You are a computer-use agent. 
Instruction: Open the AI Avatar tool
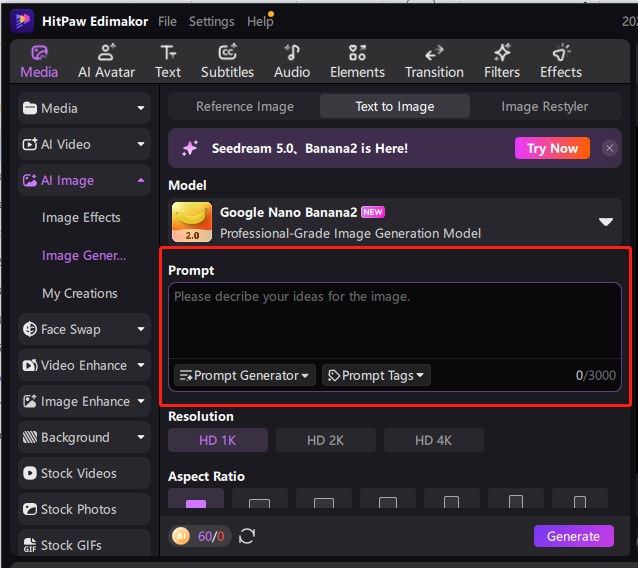point(108,61)
